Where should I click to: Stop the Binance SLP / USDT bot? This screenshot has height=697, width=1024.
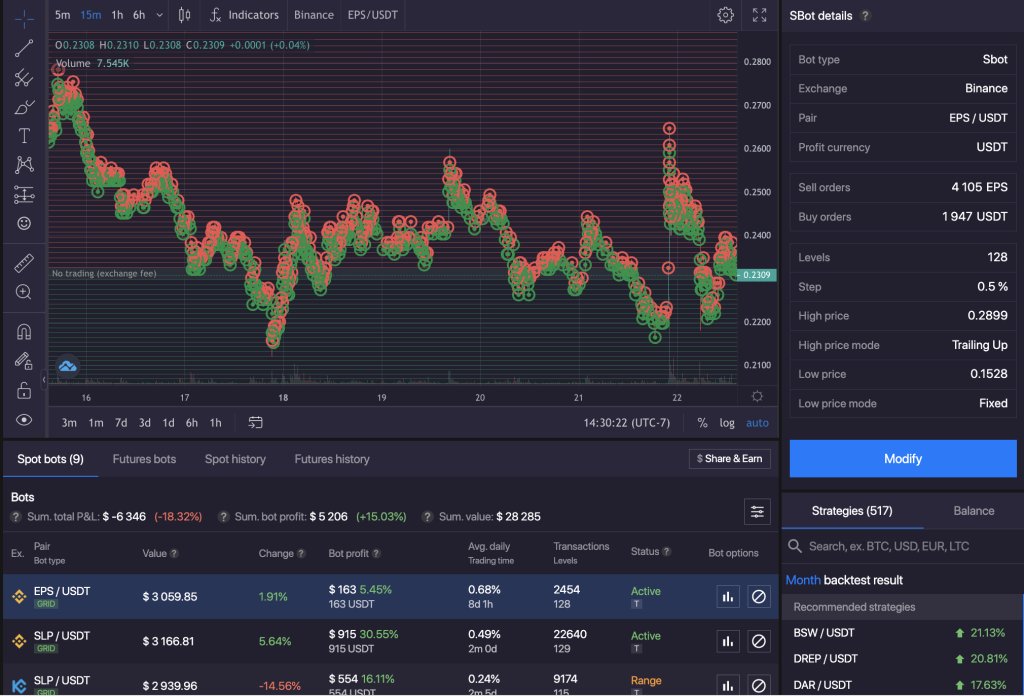point(758,642)
